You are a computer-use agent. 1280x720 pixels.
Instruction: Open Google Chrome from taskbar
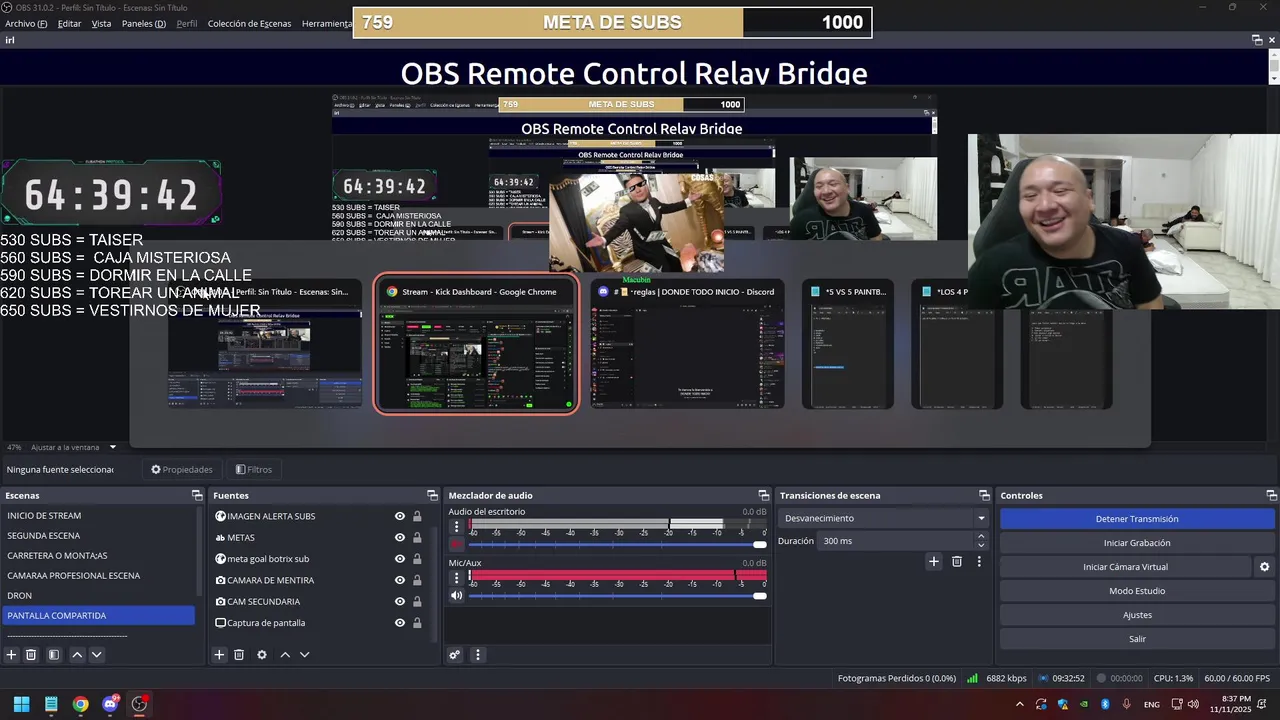(x=81, y=704)
